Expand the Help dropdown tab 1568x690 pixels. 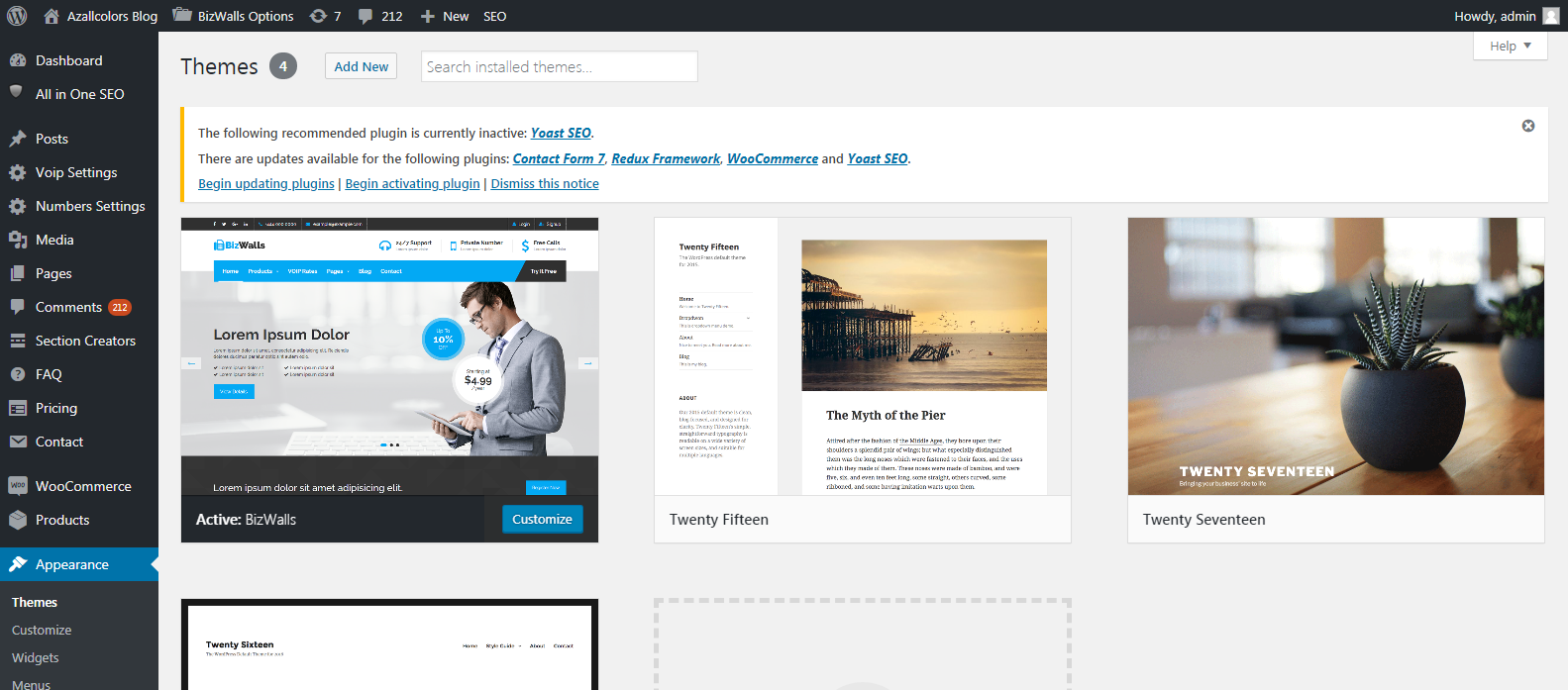tap(1510, 46)
